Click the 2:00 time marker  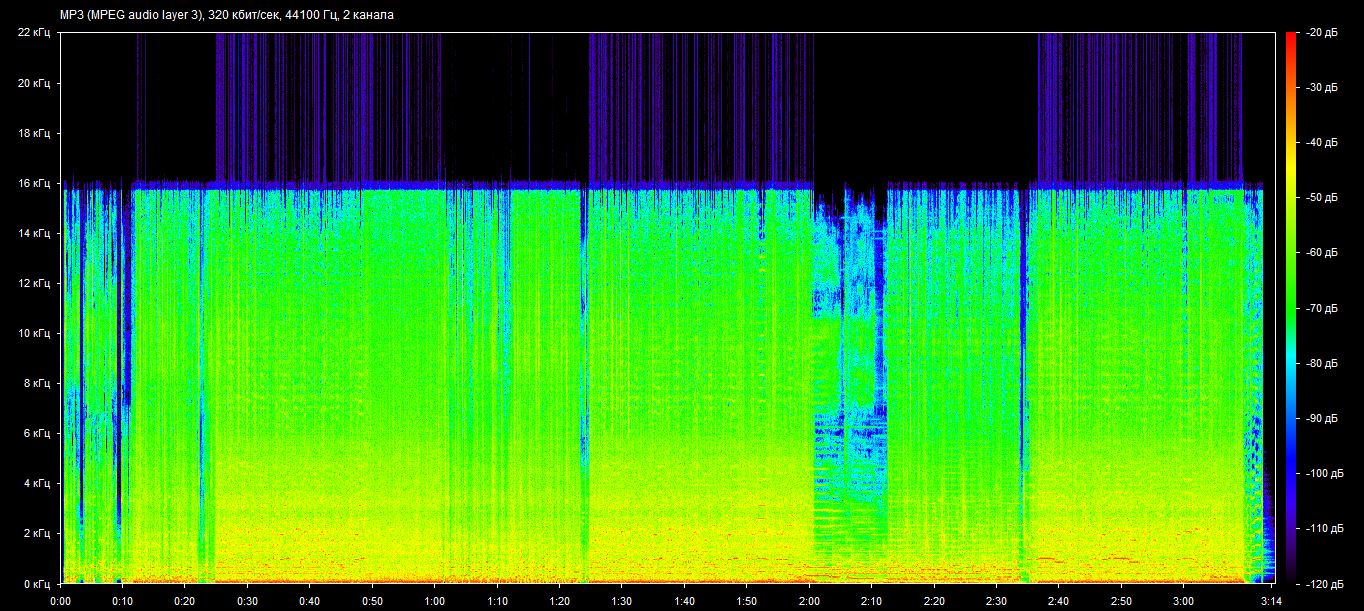click(x=808, y=601)
